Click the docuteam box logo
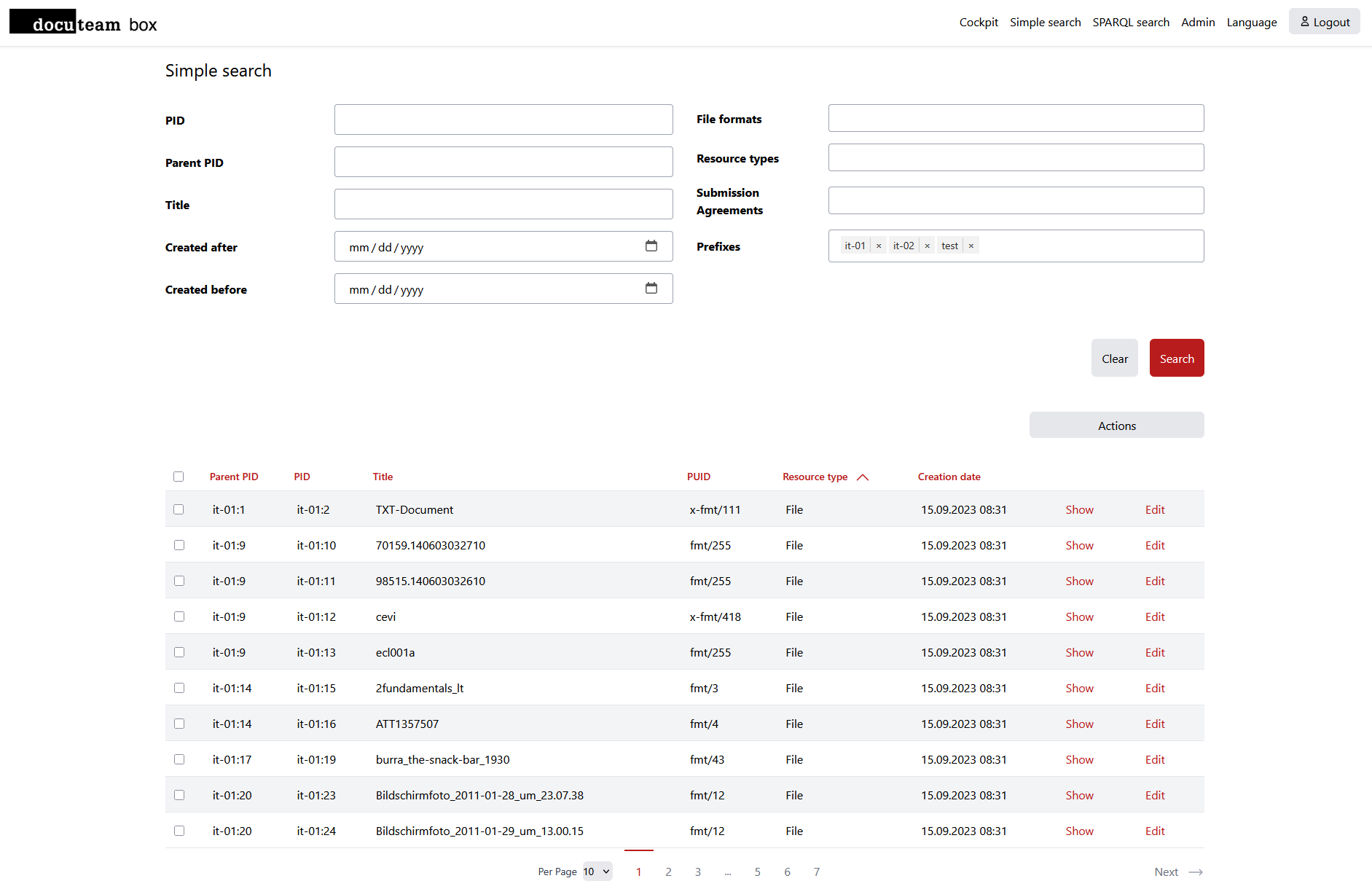 [x=83, y=23]
